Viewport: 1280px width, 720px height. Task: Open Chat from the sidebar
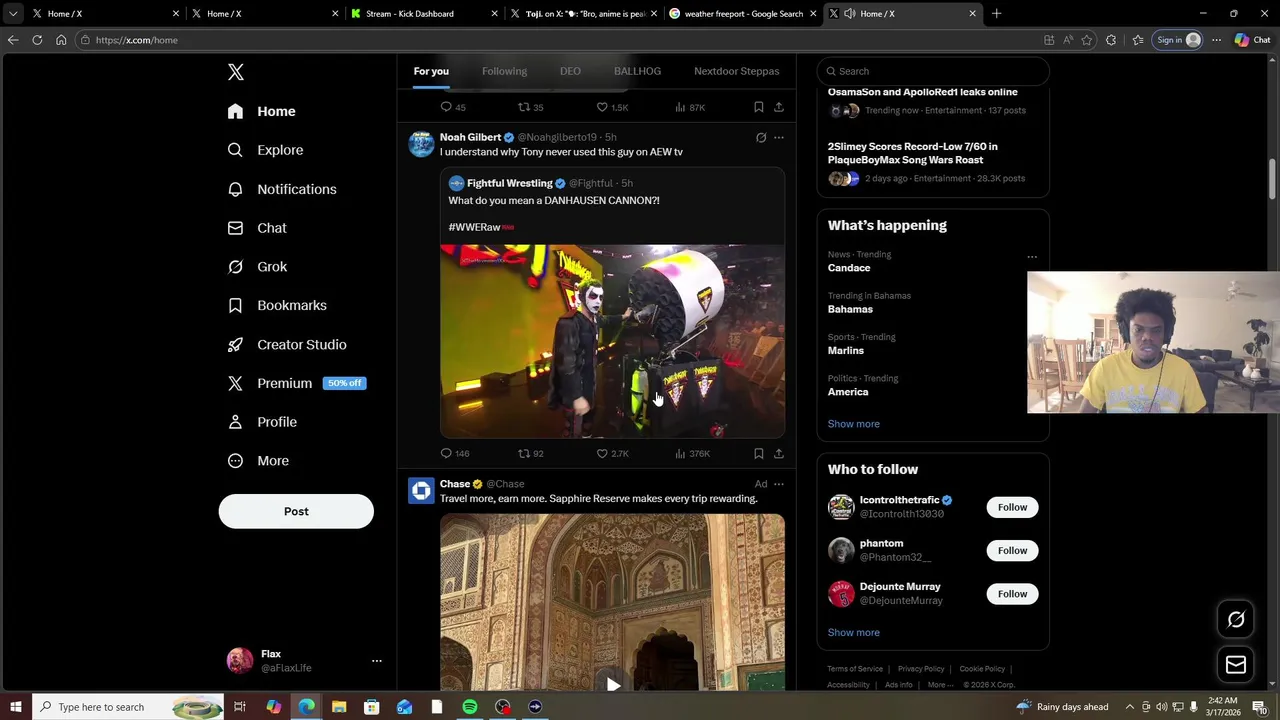click(258, 228)
